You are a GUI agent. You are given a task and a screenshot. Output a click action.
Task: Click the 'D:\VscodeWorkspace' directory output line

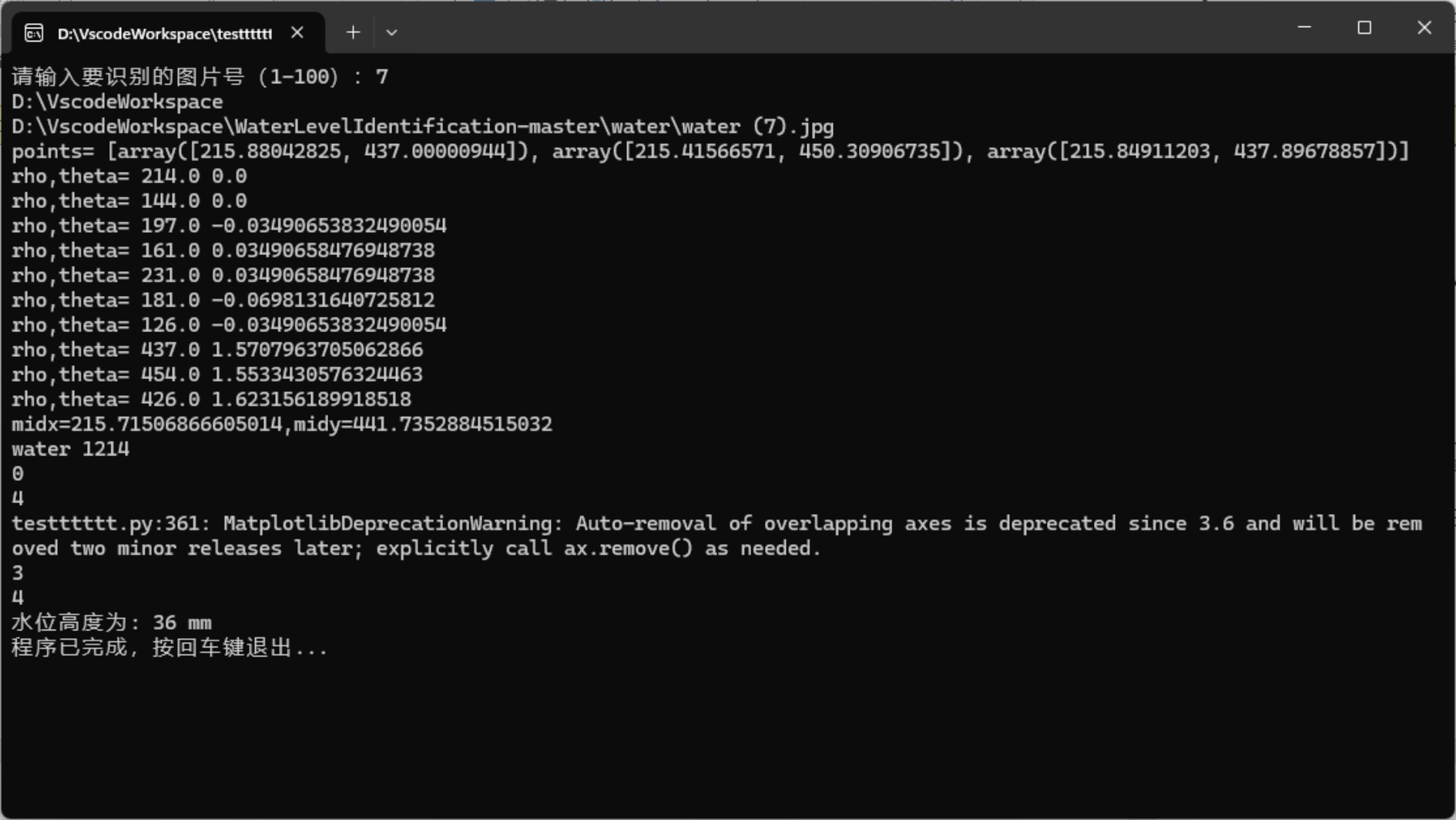click(117, 102)
